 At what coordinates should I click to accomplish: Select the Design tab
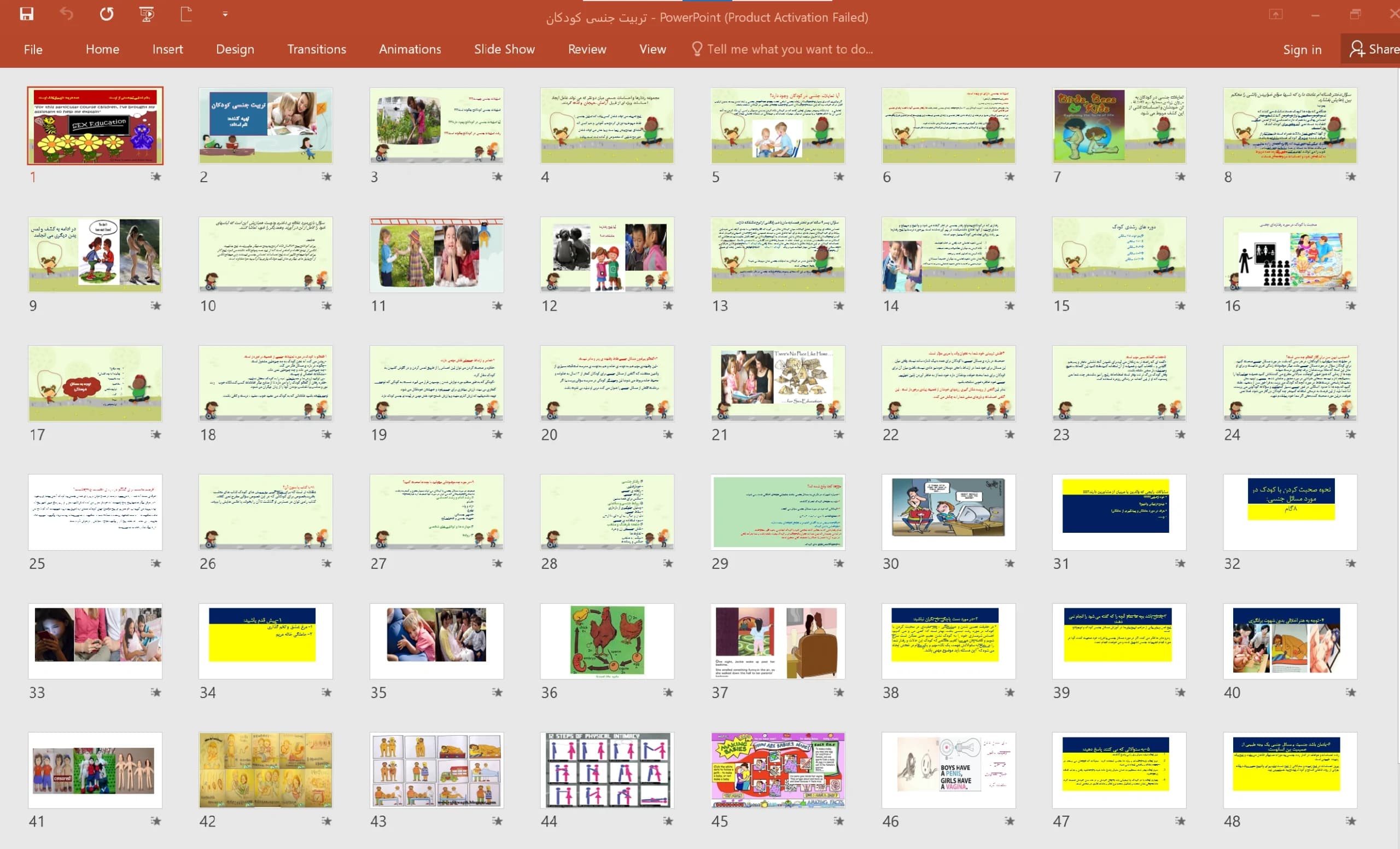click(235, 49)
